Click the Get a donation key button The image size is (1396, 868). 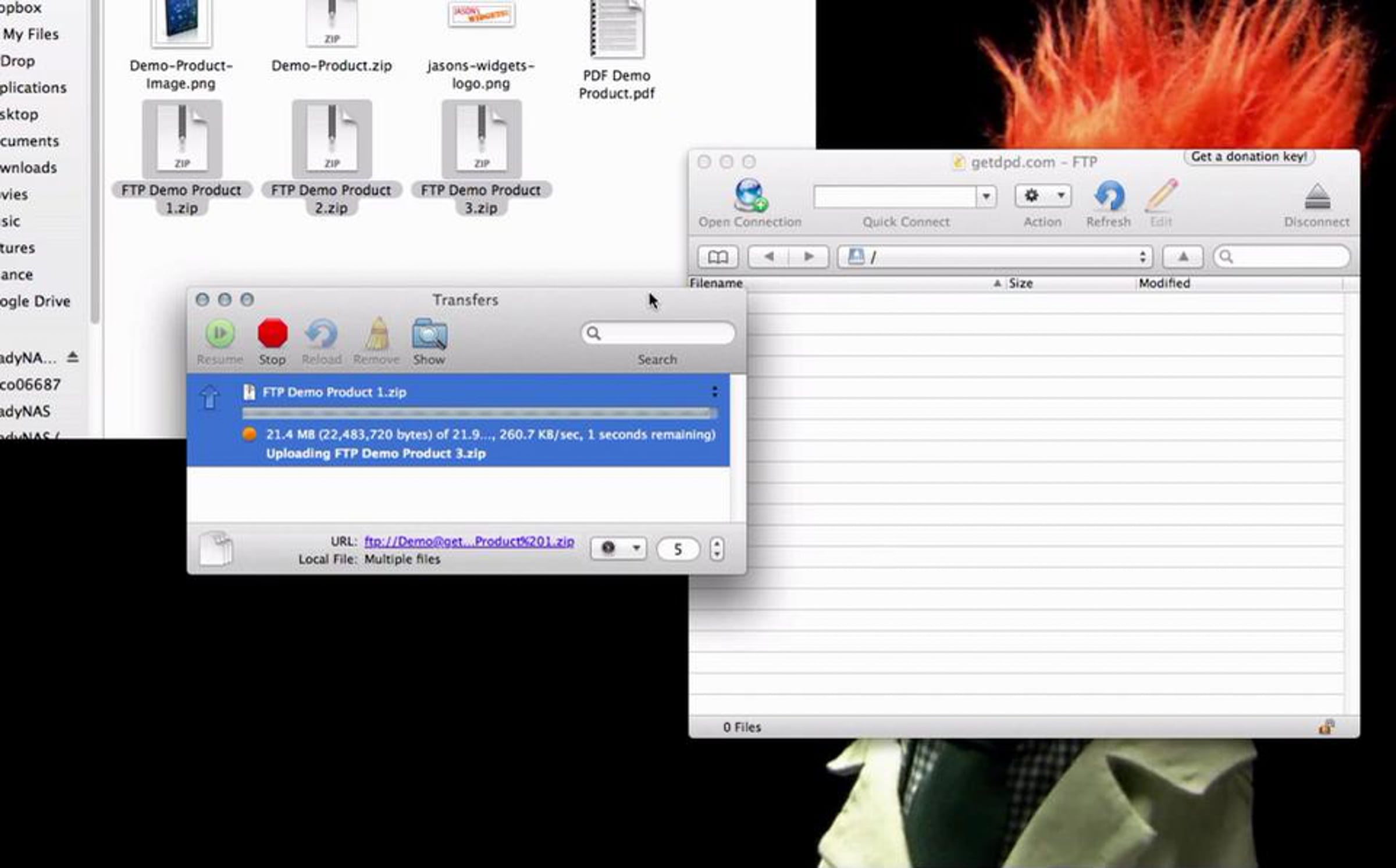pos(1248,157)
